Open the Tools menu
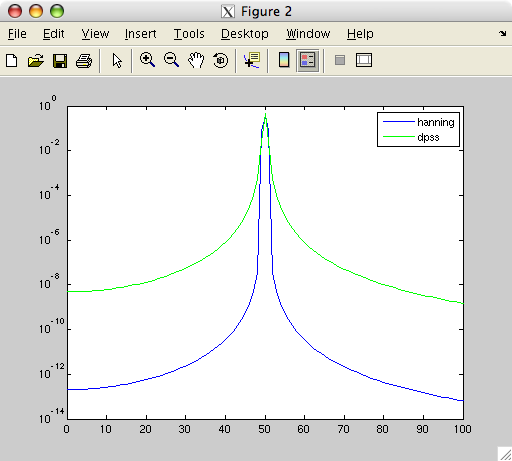Viewport: 512px width, 461px height. (x=189, y=34)
